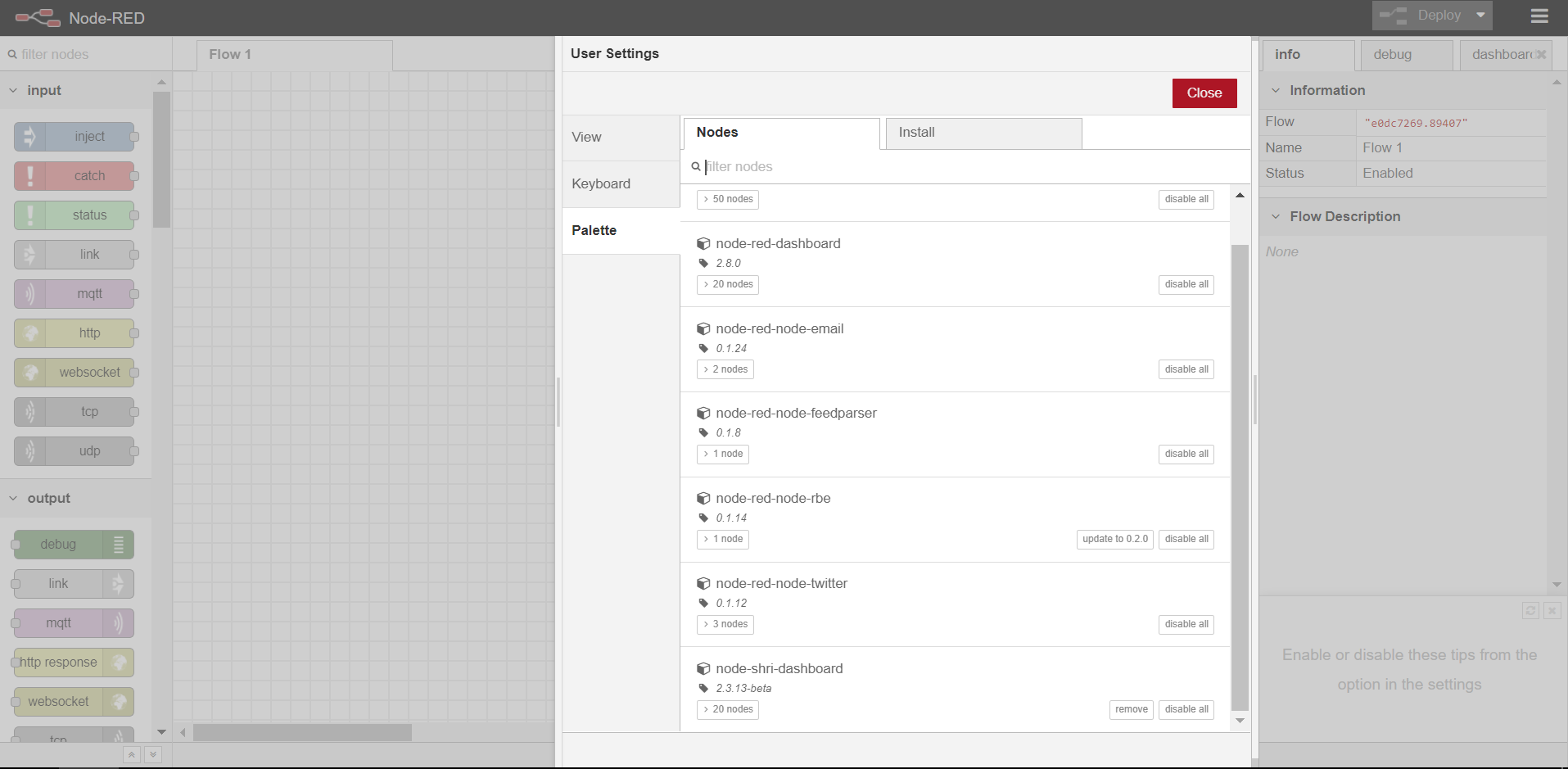This screenshot has width=1568, height=769.
Task: Click the filter nodes field in node palette
Action: [86, 55]
